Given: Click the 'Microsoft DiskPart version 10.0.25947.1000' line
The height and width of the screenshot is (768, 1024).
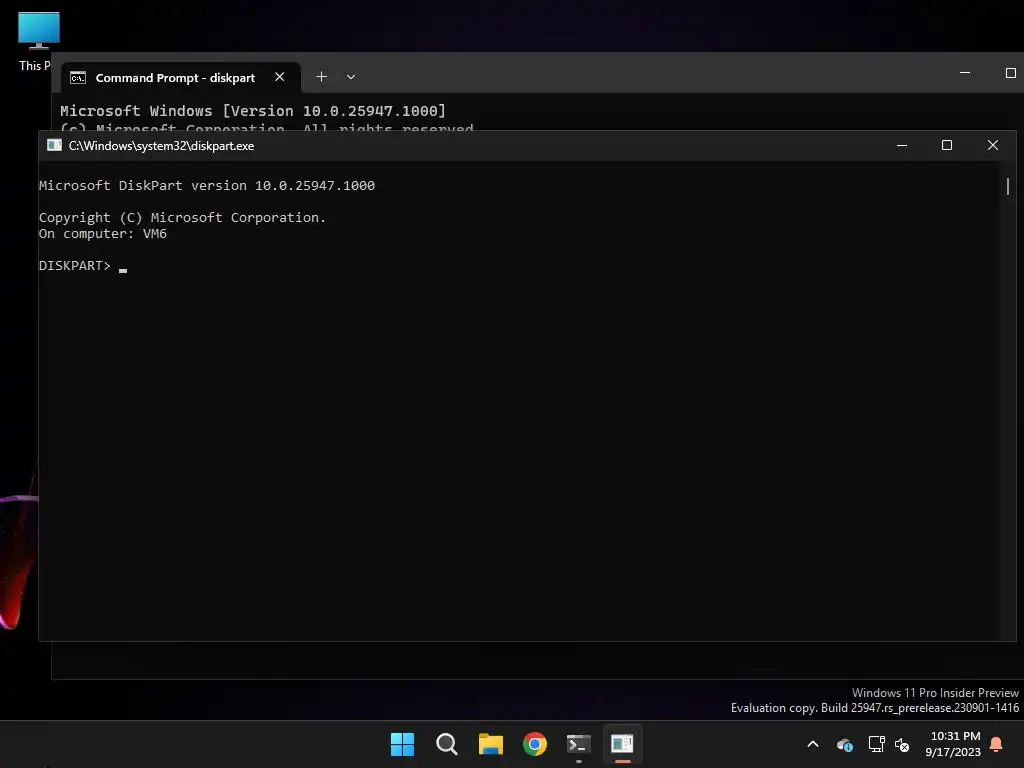Looking at the screenshot, I should [207, 185].
